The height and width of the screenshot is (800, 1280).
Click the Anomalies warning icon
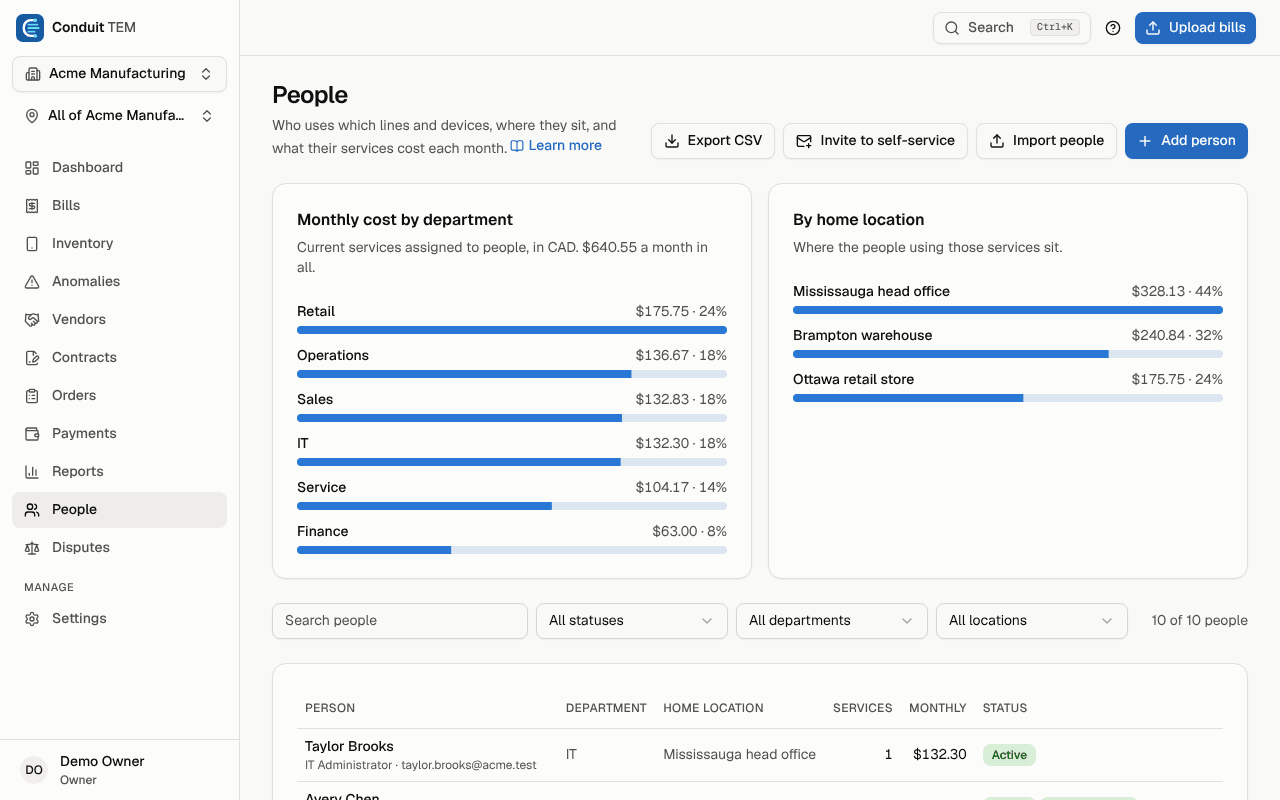click(x=32, y=282)
